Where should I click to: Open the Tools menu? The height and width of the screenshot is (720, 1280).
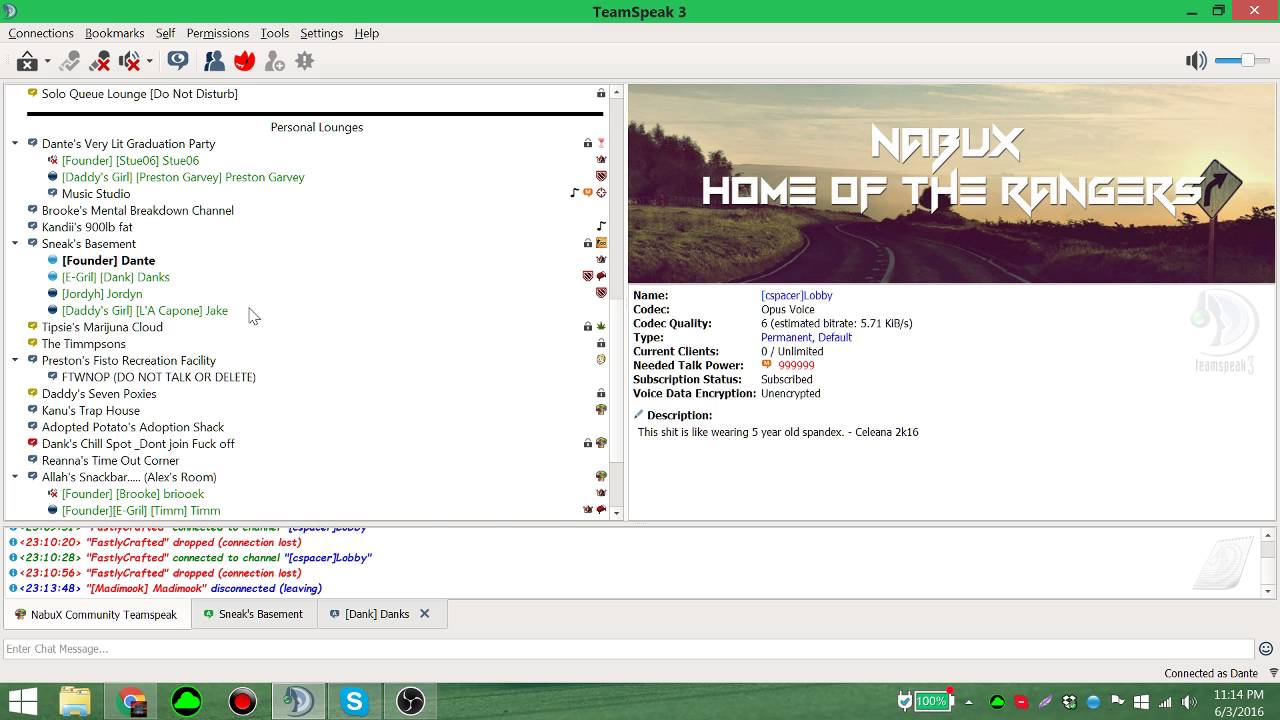[275, 33]
